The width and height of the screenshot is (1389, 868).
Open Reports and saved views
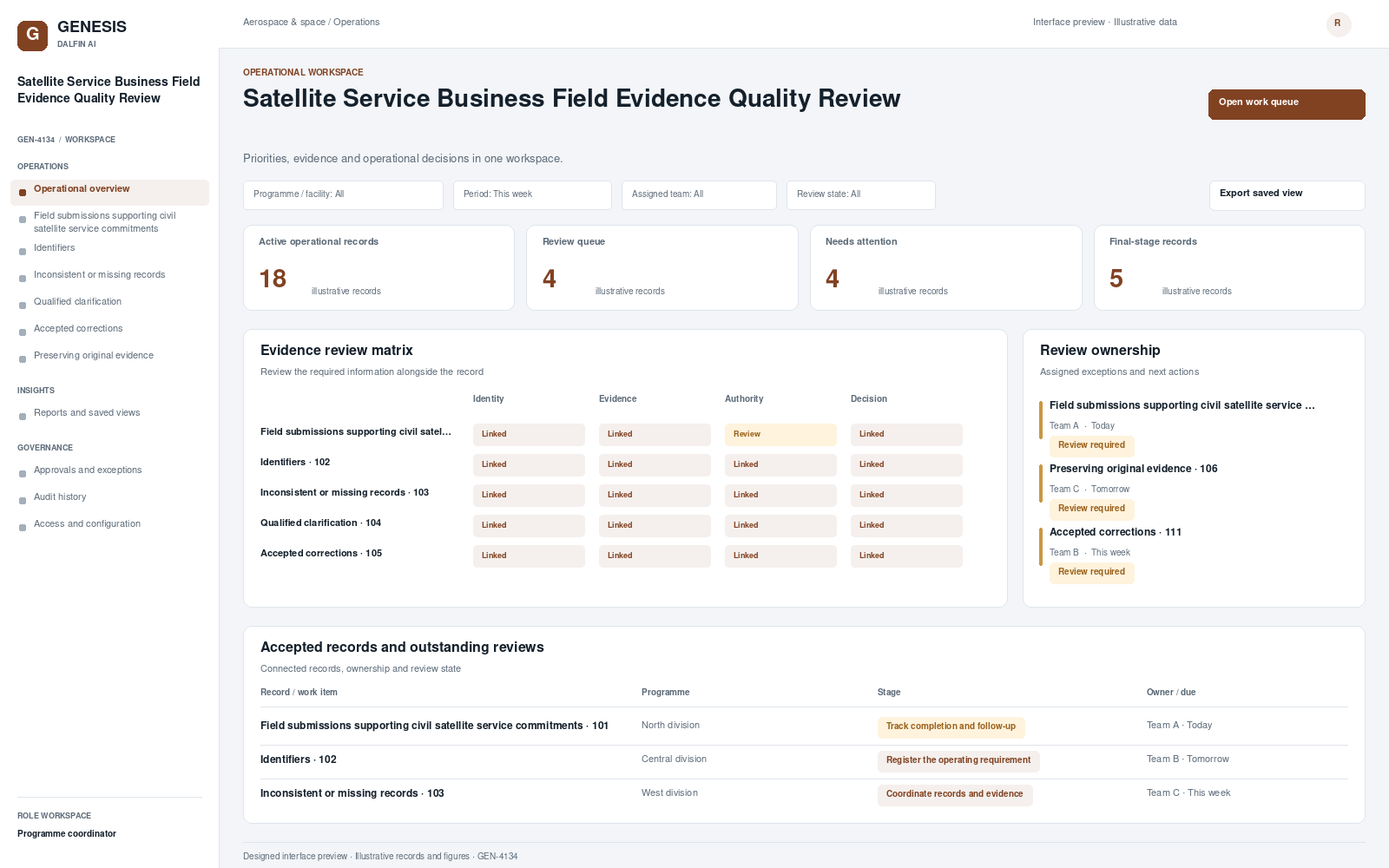109,413
